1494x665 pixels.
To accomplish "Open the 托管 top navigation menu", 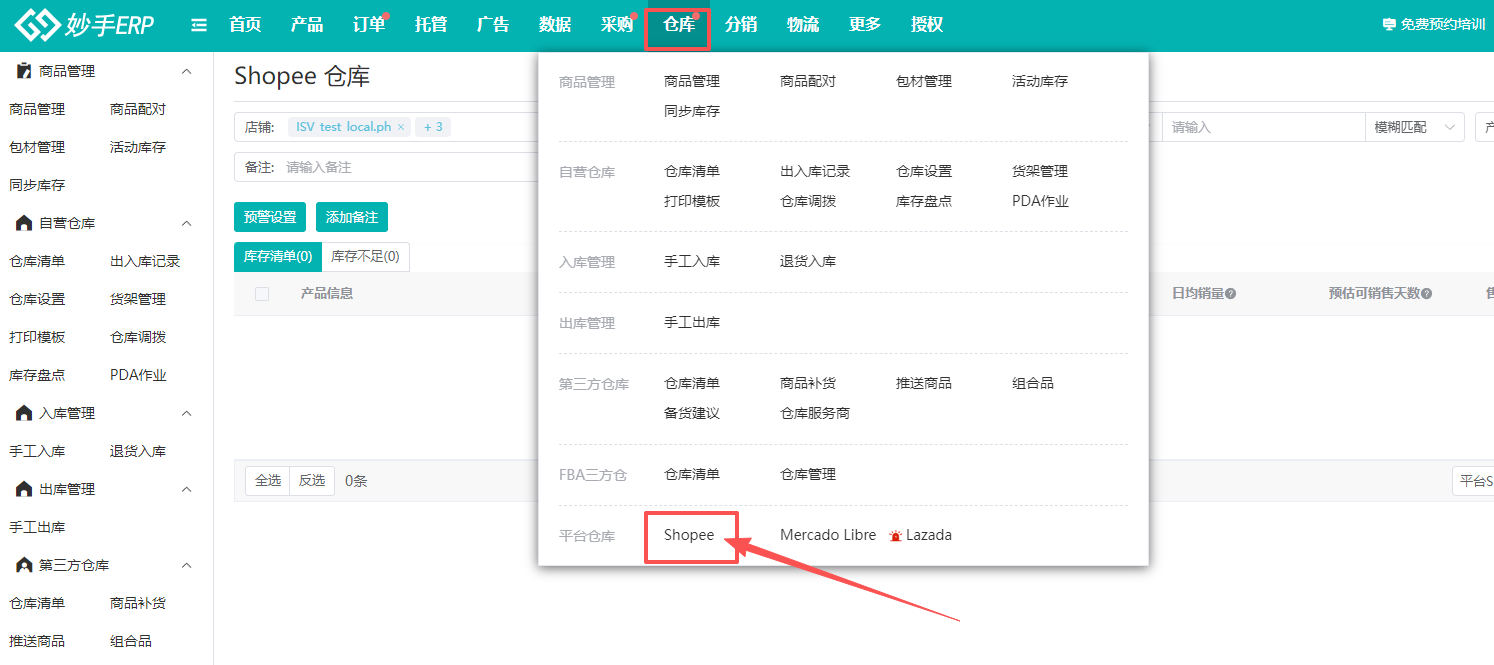I will tap(431, 25).
